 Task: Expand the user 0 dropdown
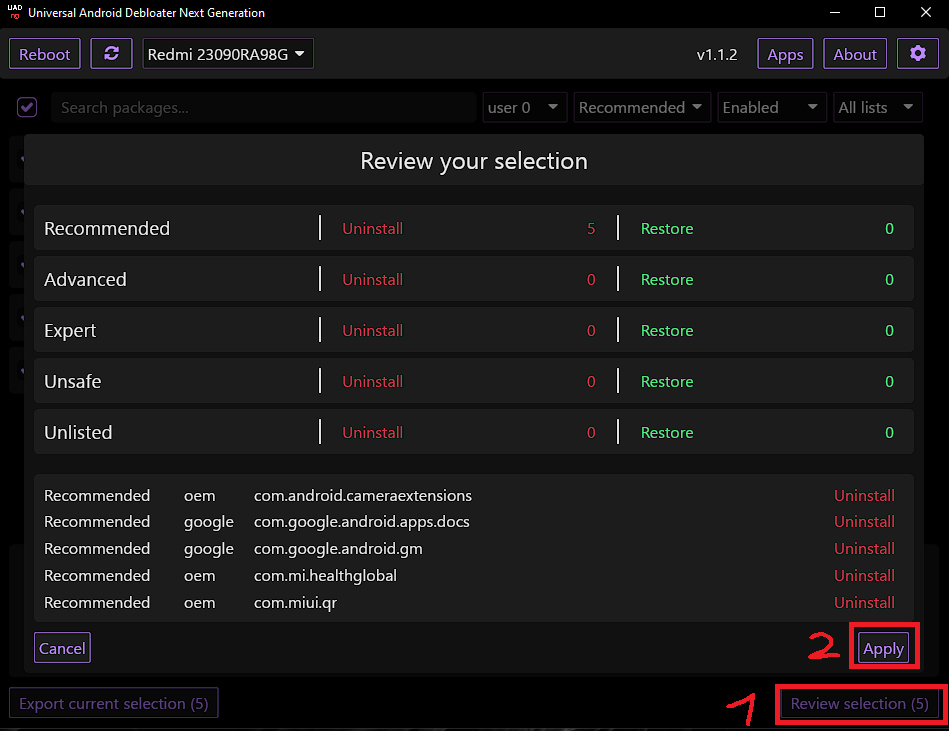pyautogui.click(x=525, y=107)
